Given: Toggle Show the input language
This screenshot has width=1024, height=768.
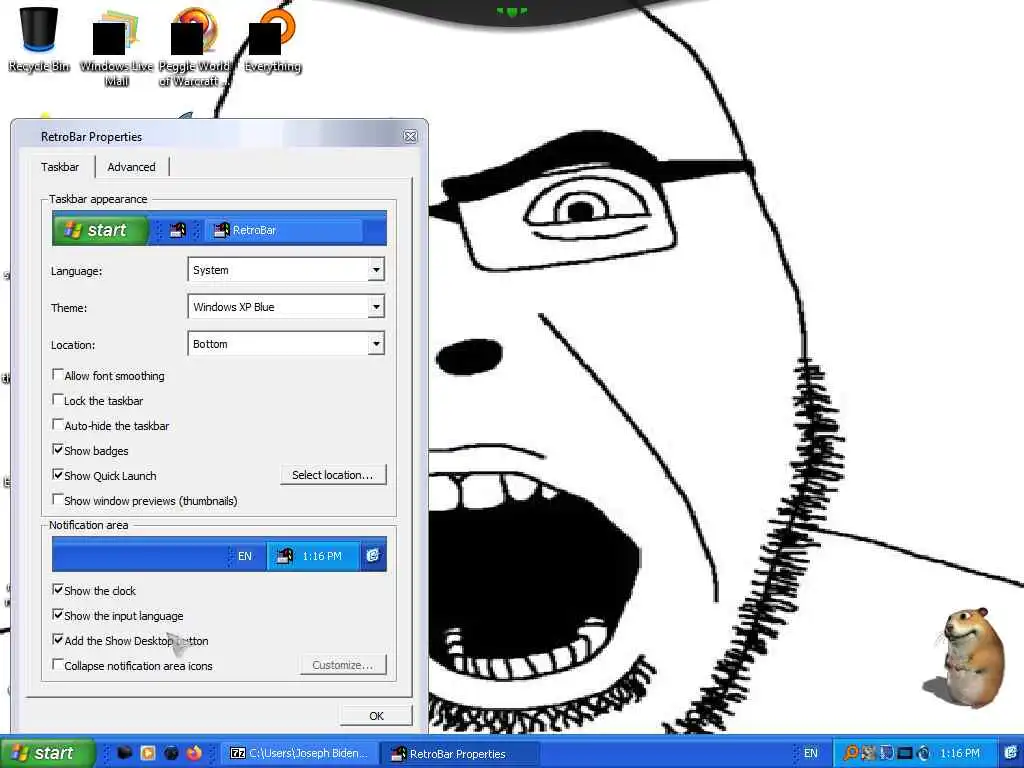Looking at the screenshot, I should click(57, 615).
